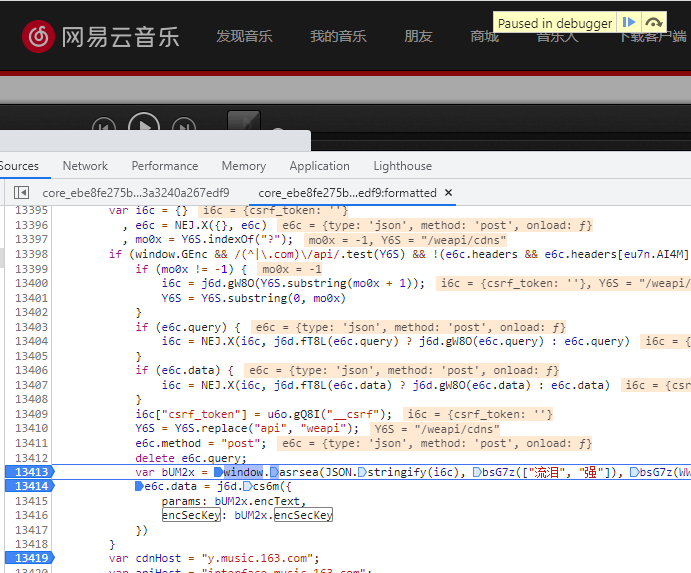Step over next function call icon
691x573 pixels.
coord(653,22)
